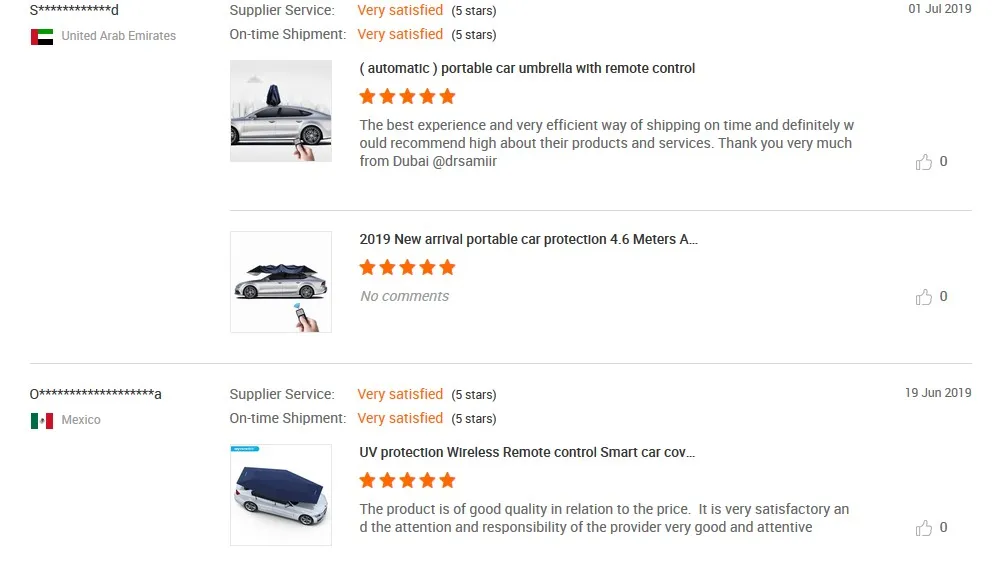Open '( automatic ) portable car umbrella' product link
Viewport: 992px width, 561px height.
point(527,68)
